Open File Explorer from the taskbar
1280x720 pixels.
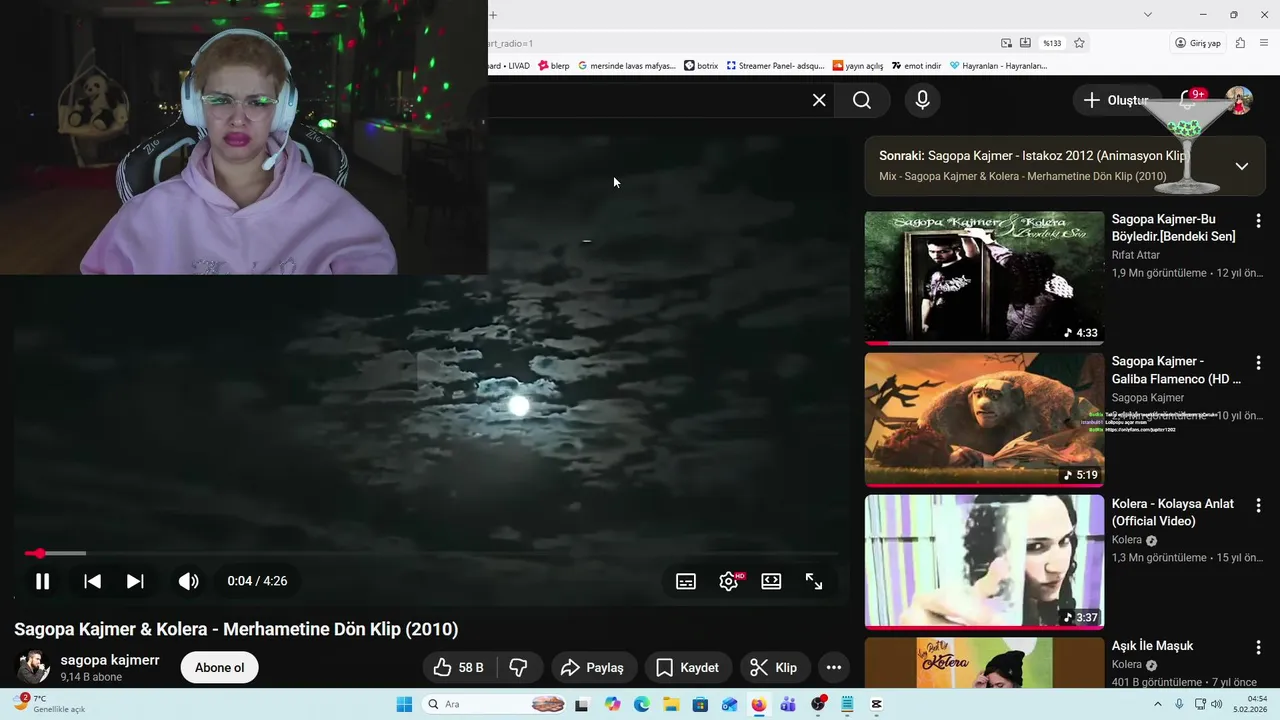point(671,705)
